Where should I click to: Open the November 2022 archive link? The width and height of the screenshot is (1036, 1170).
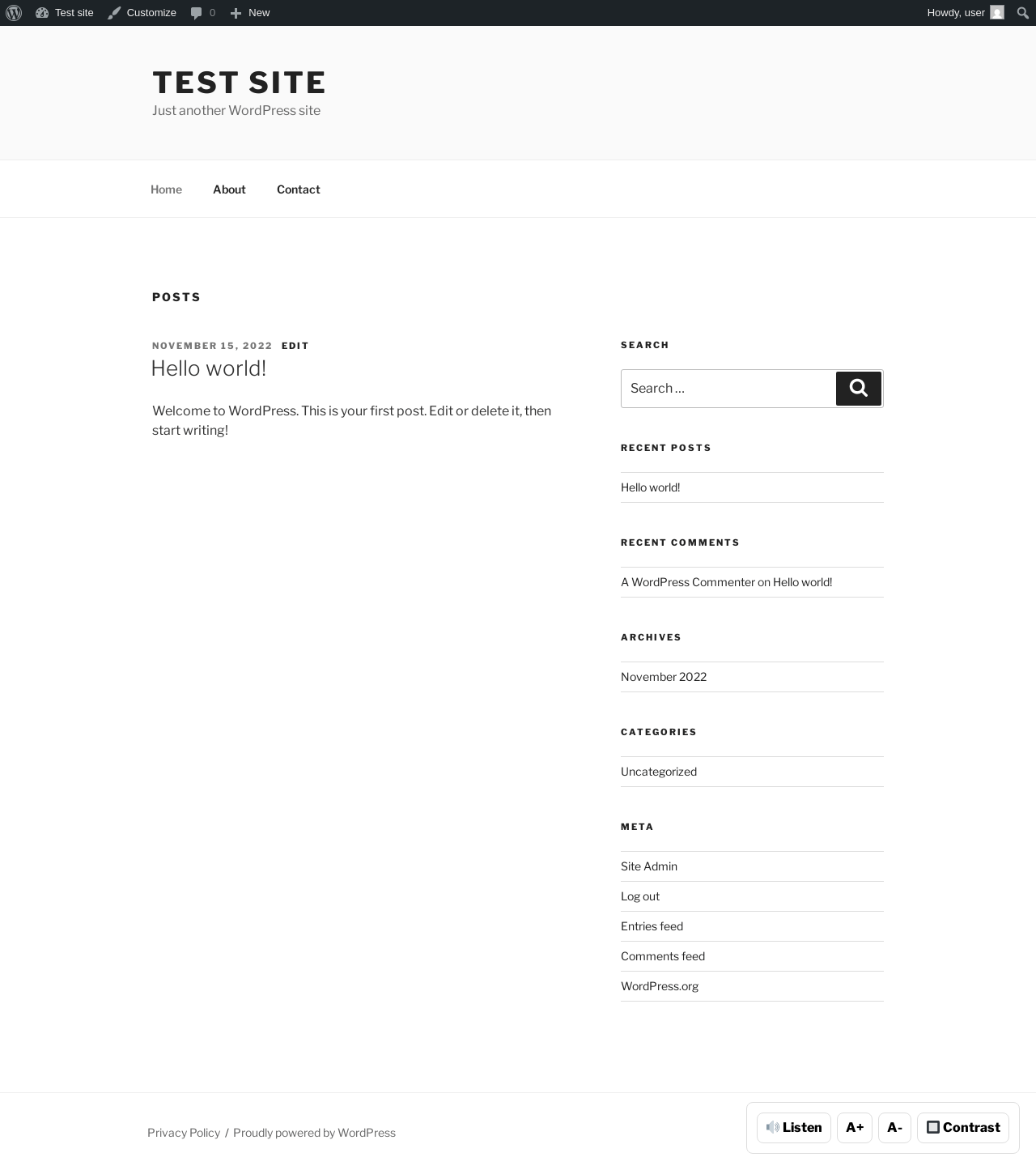664,677
